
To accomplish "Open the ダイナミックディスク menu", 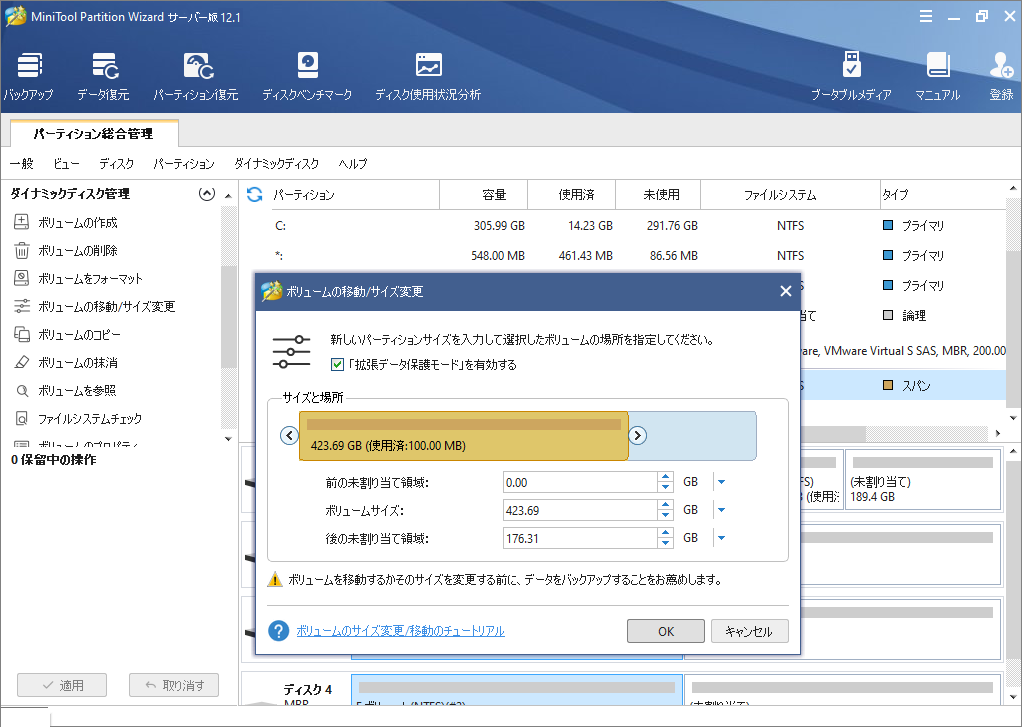I will pyautogui.click(x=276, y=164).
